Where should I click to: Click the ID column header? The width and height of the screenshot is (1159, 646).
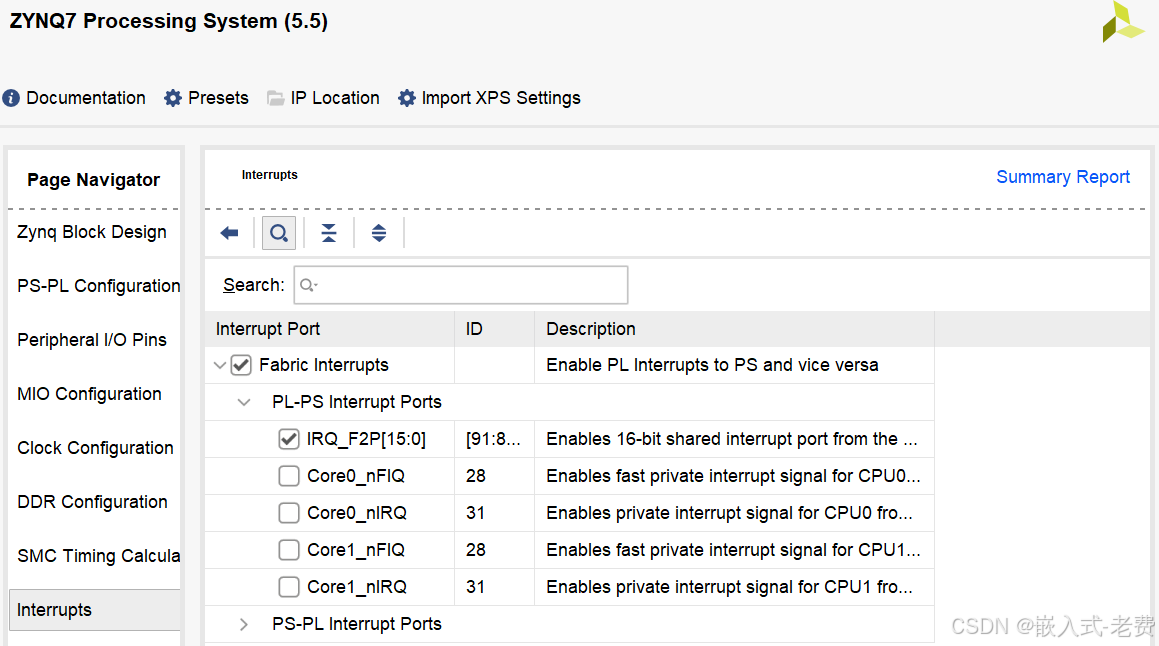click(494, 329)
